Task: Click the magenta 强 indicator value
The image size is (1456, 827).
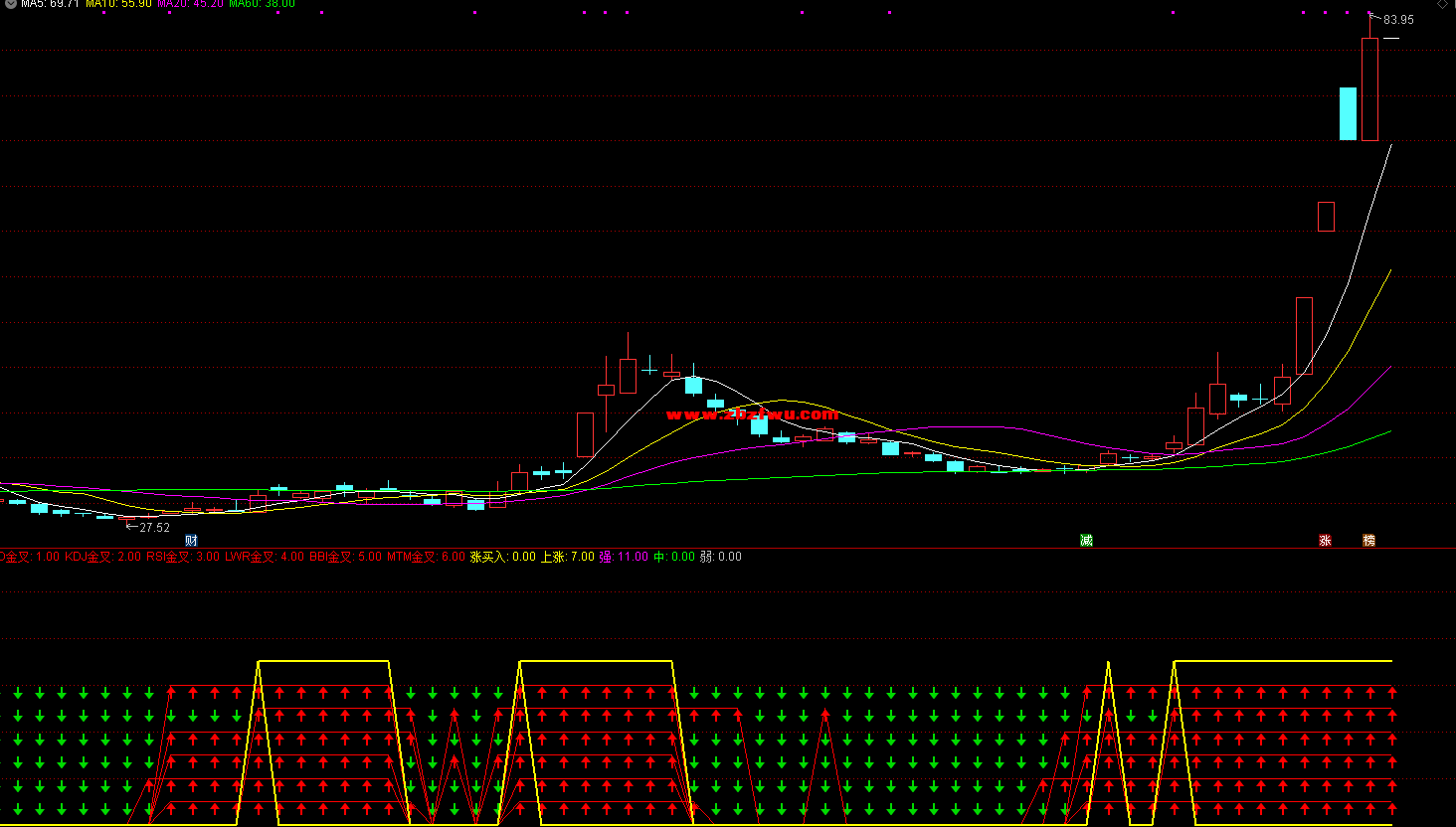Action: 624,557
